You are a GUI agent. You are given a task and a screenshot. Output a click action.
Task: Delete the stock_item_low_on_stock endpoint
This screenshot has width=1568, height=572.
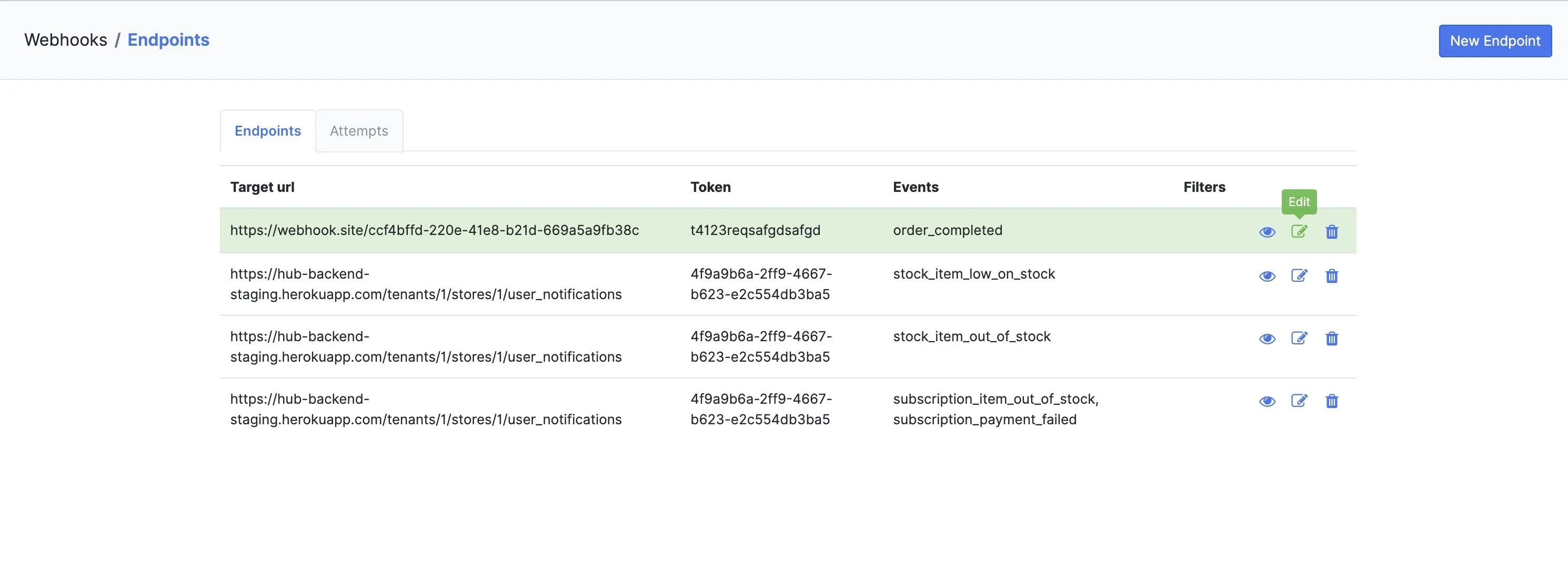click(x=1332, y=276)
